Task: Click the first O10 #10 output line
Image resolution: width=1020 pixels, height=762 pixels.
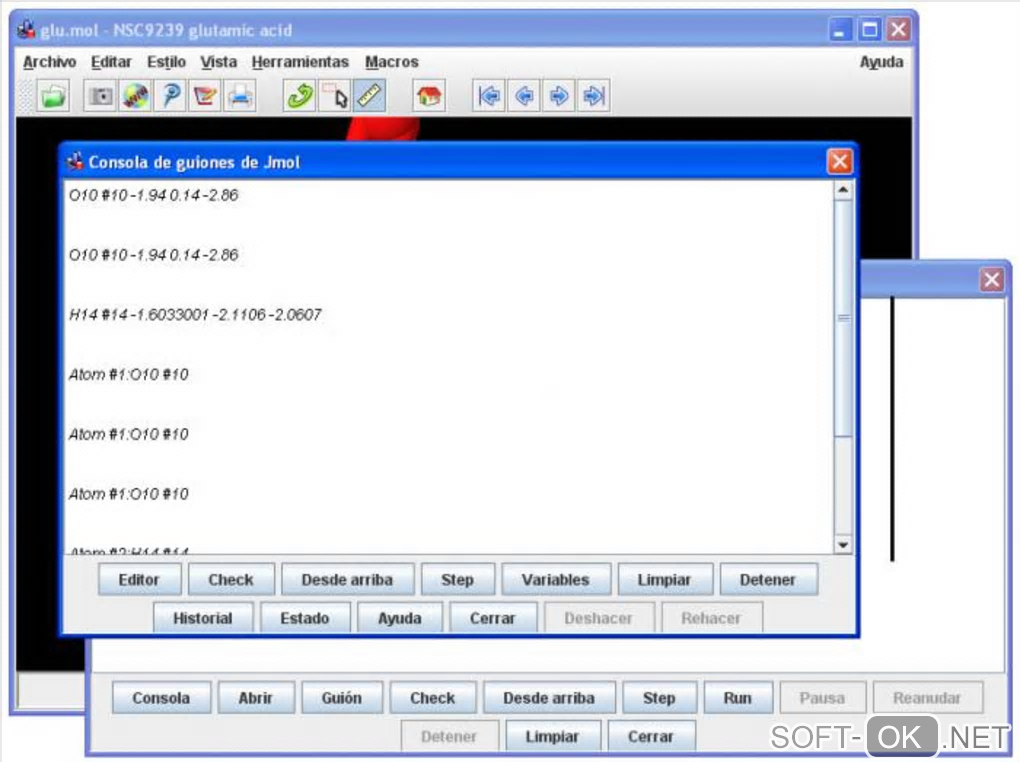Action: coord(154,195)
